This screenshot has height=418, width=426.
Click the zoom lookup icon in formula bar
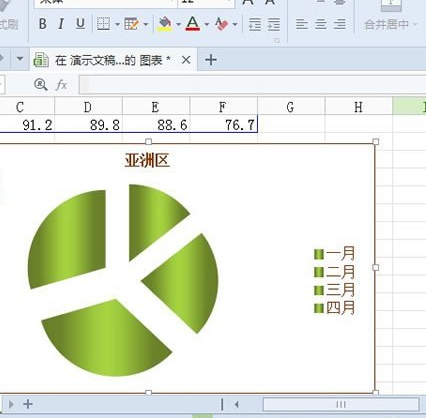40,85
